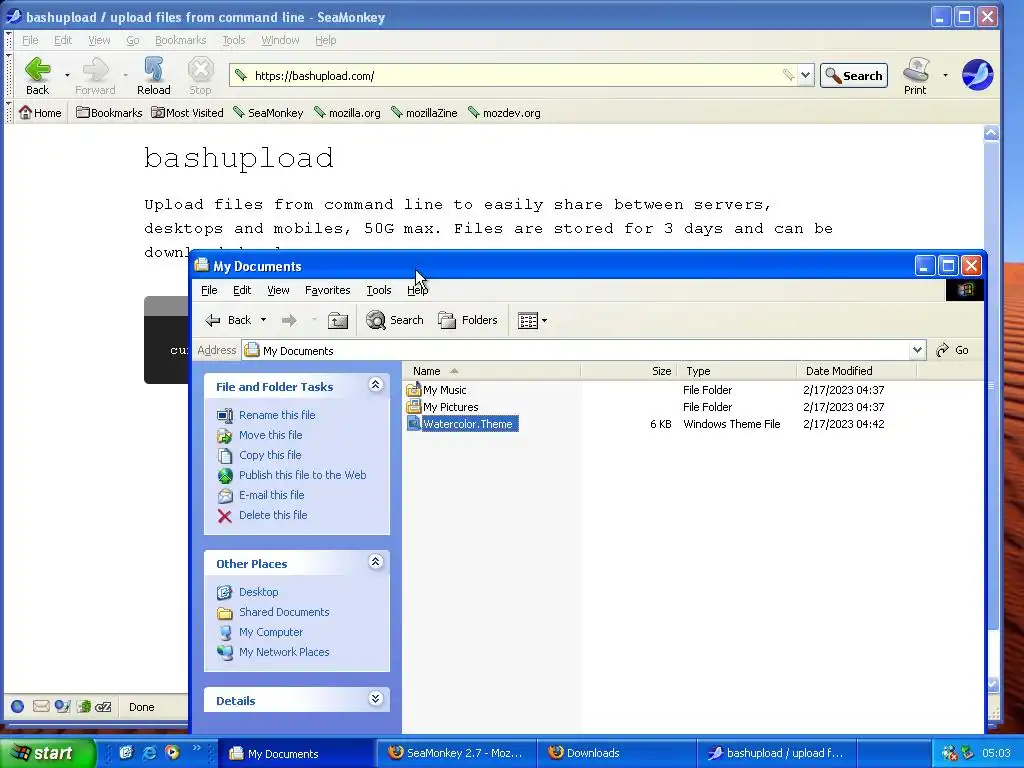The height and width of the screenshot is (768, 1024).
Task: Click E-mail this file
Action: coord(271,495)
